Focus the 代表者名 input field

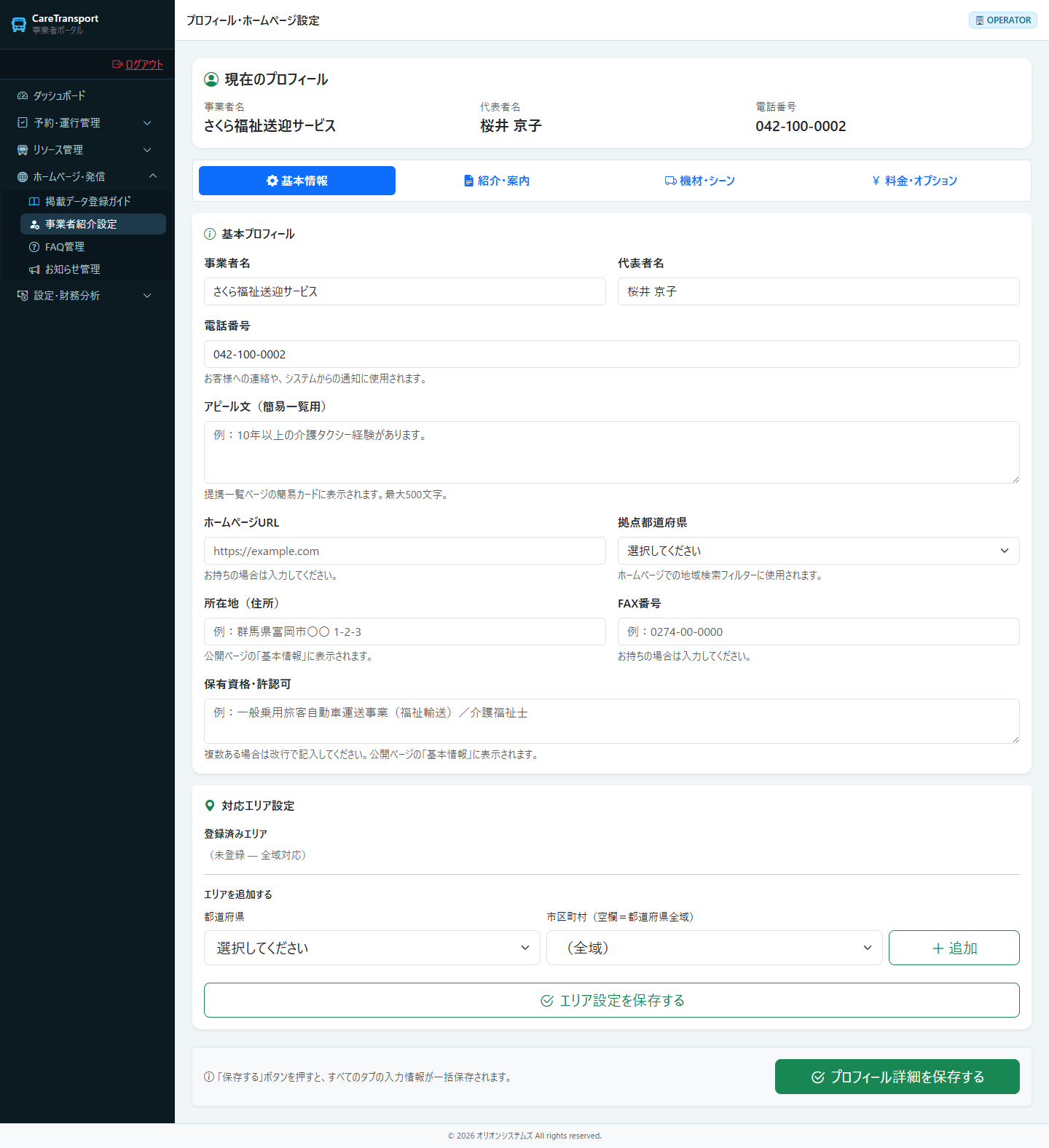click(x=819, y=291)
